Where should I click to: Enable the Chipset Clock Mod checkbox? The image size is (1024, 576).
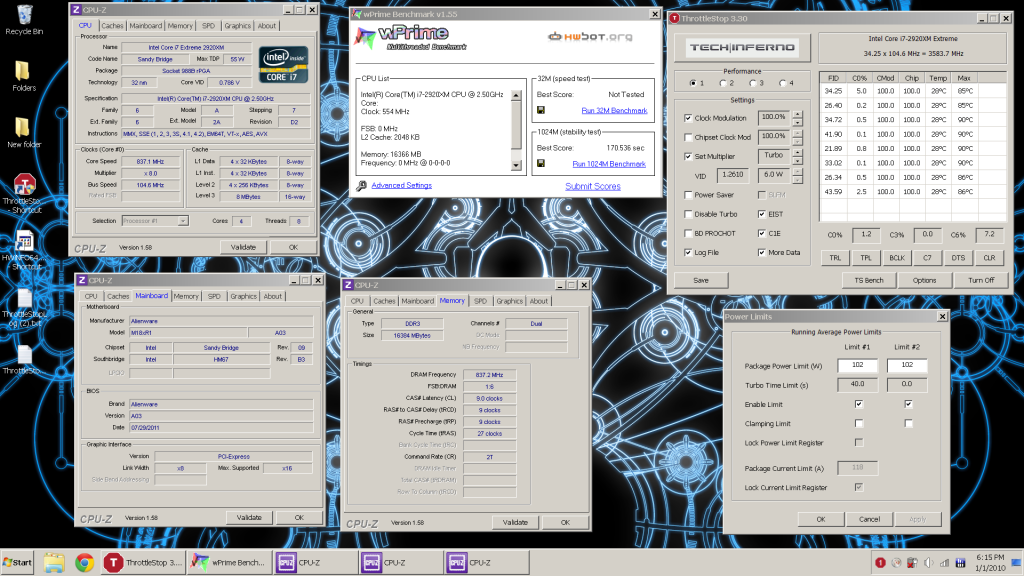[x=688, y=137]
